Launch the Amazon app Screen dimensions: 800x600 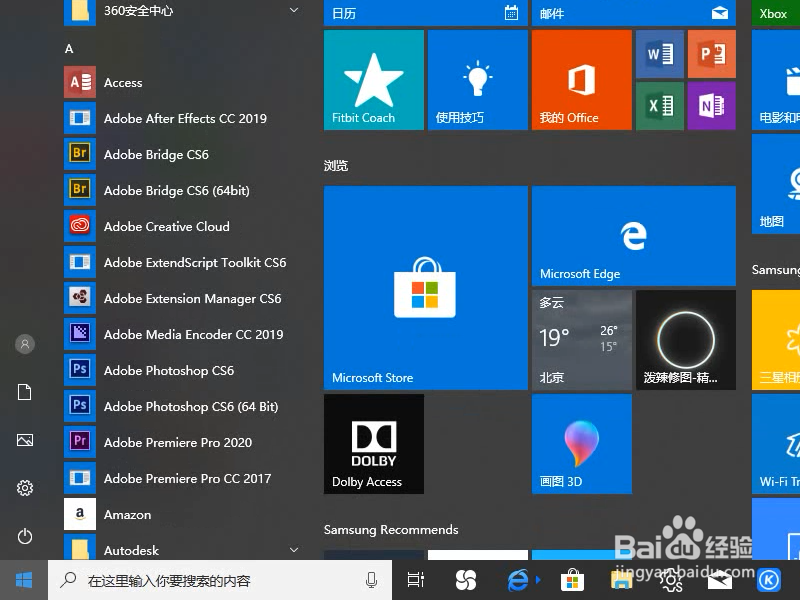point(184,514)
